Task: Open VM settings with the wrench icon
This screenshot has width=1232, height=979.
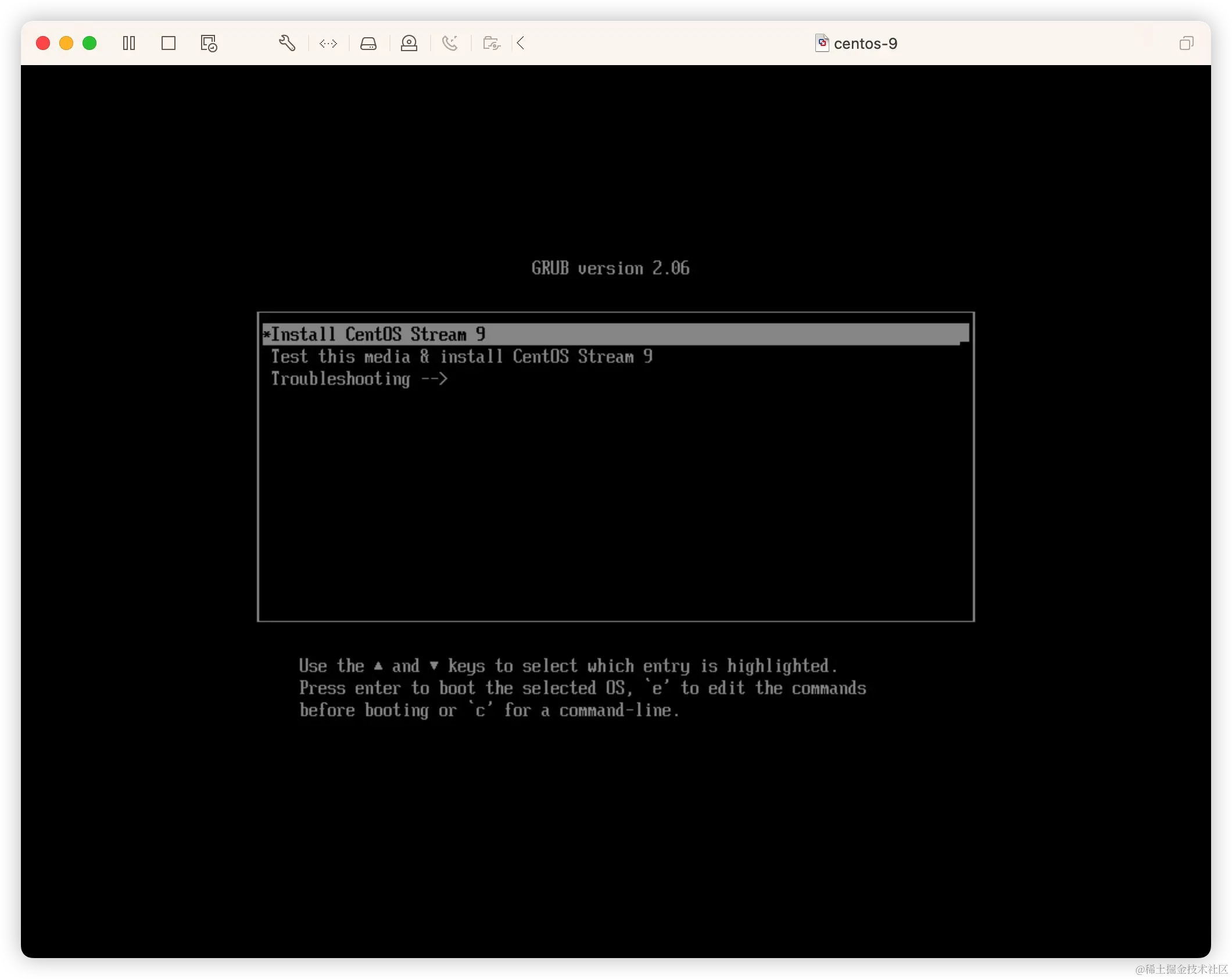Action: (287, 43)
